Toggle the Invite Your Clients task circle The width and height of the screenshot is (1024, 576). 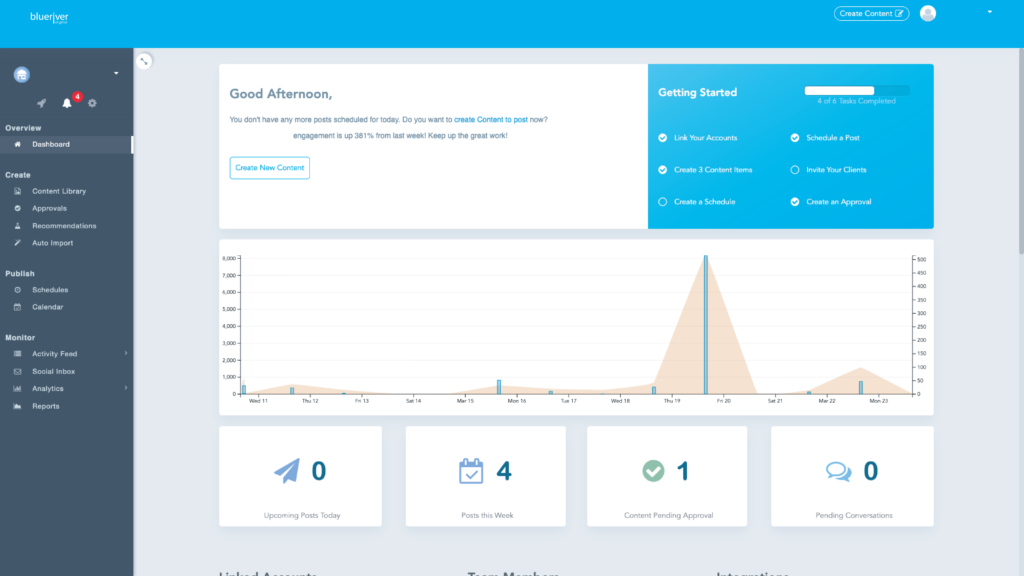pos(795,170)
